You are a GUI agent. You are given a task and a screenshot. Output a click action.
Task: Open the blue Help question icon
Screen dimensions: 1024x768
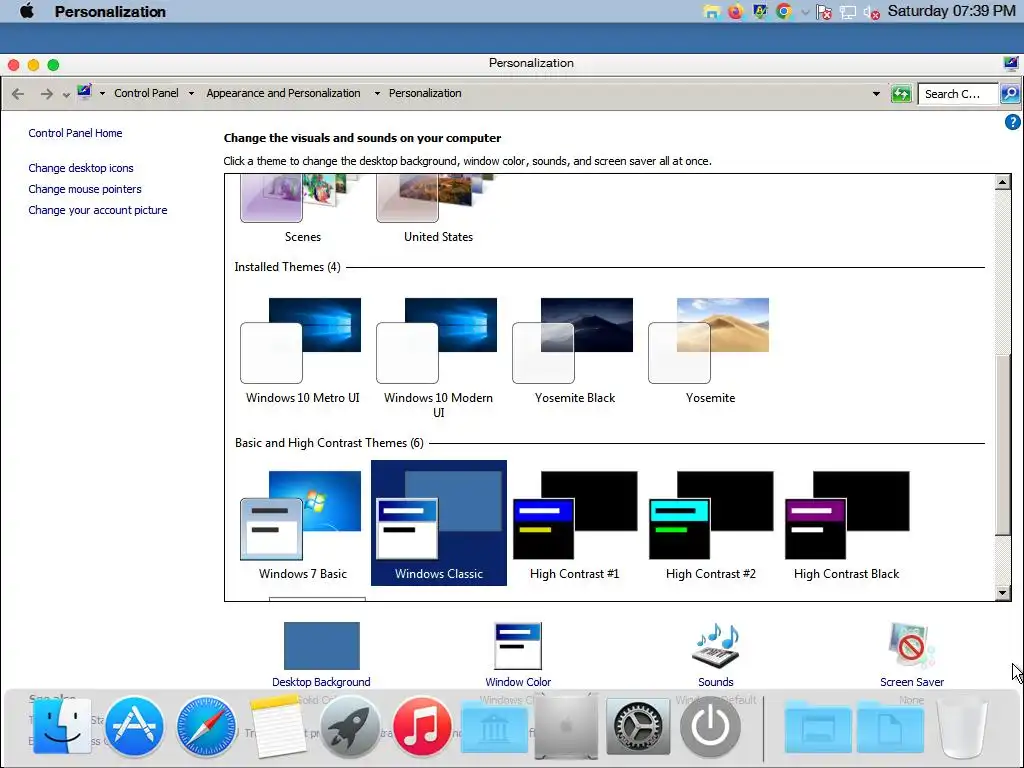(1012, 122)
